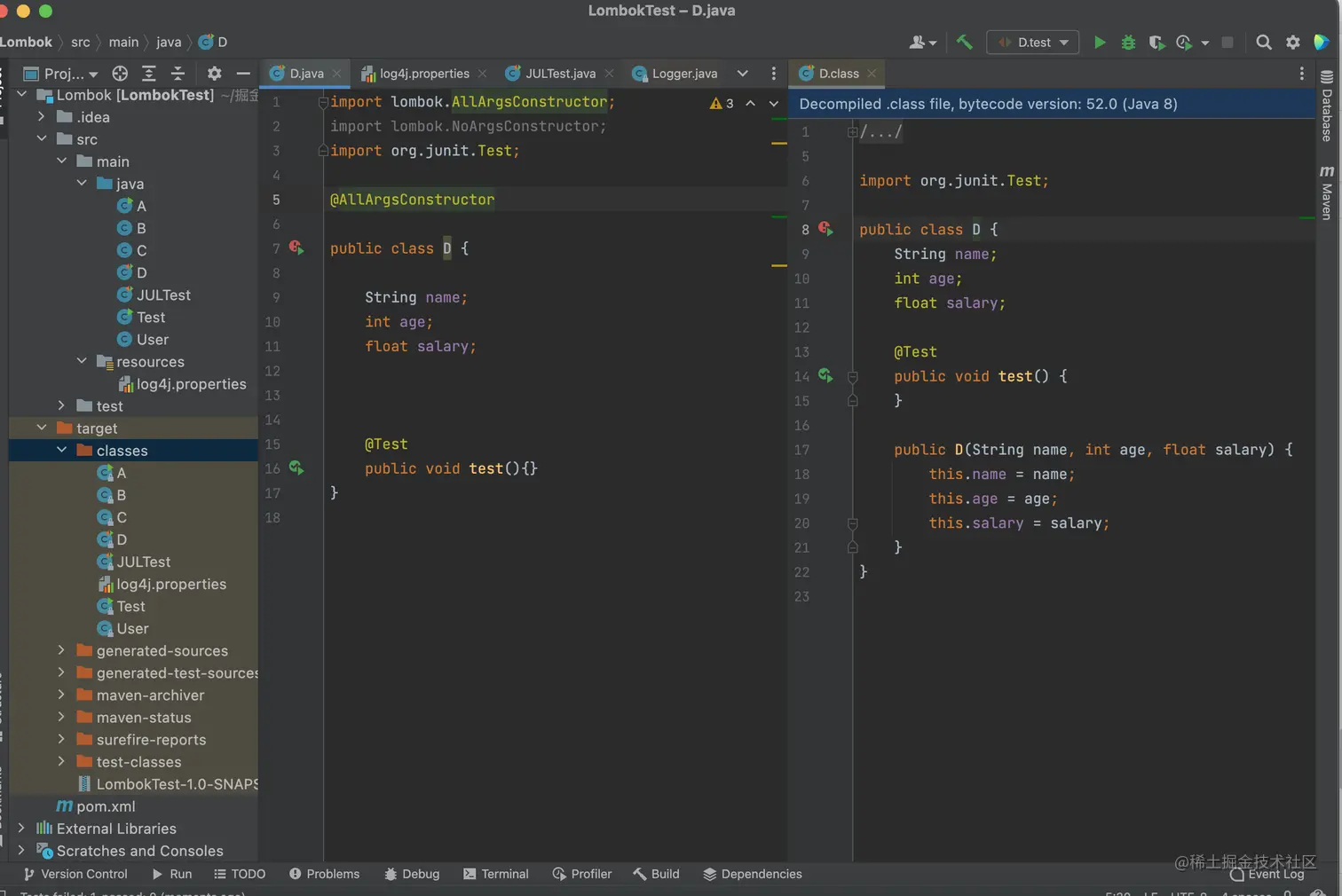This screenshot has height=896, width=1342.
Task: Run with coverage shield icon
Action: pyautogui.click(x=1156, y=42)
